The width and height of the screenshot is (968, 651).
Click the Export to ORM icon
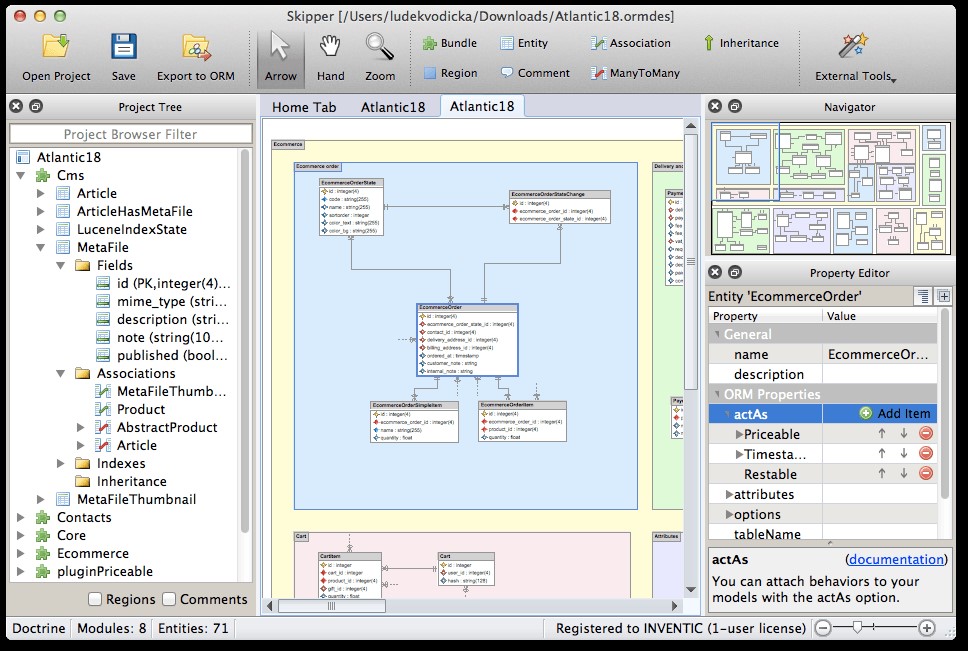(195, 46)
